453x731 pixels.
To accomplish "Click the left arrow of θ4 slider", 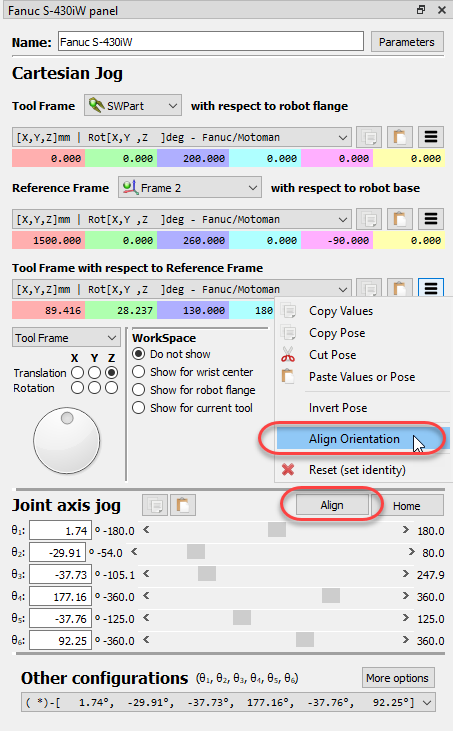I will point(146,596).
